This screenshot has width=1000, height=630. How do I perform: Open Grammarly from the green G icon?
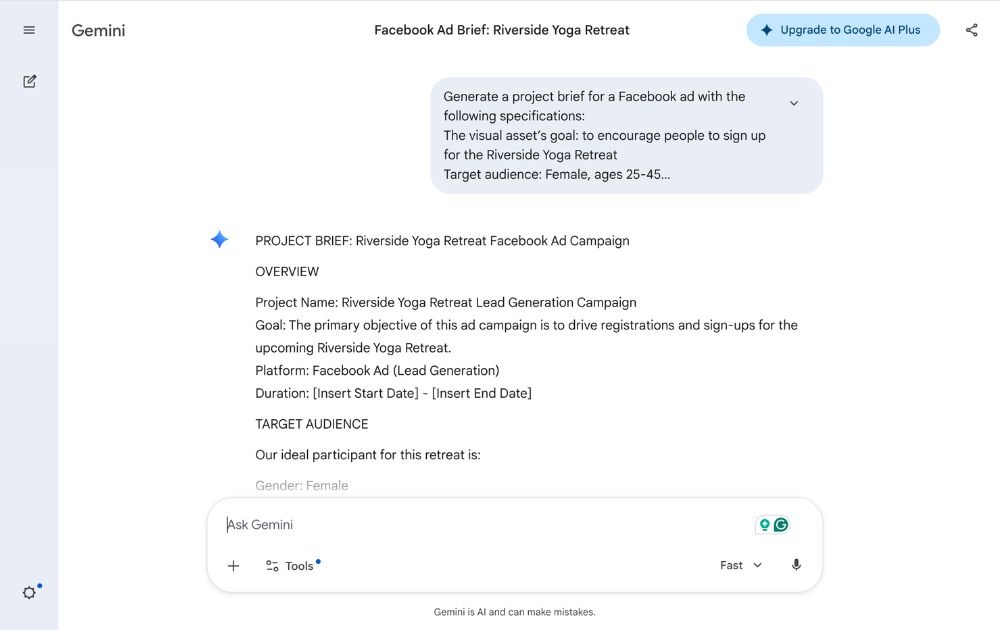780,523
